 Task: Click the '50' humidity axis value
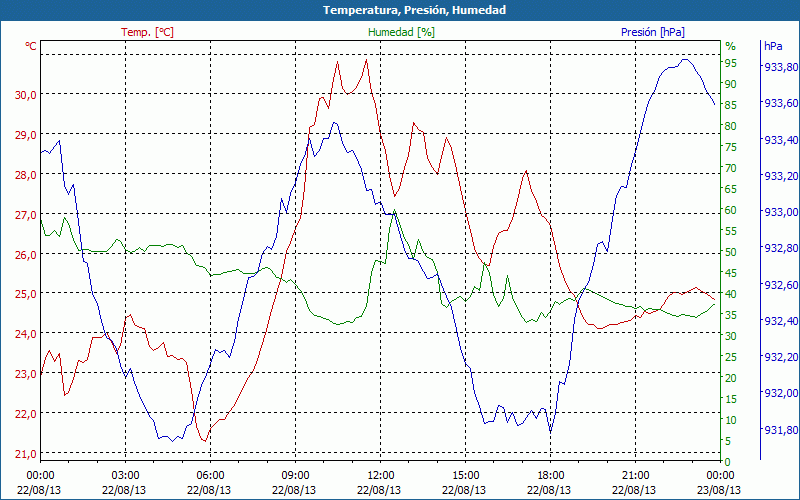pyautogui.click(x=731, y=252)
